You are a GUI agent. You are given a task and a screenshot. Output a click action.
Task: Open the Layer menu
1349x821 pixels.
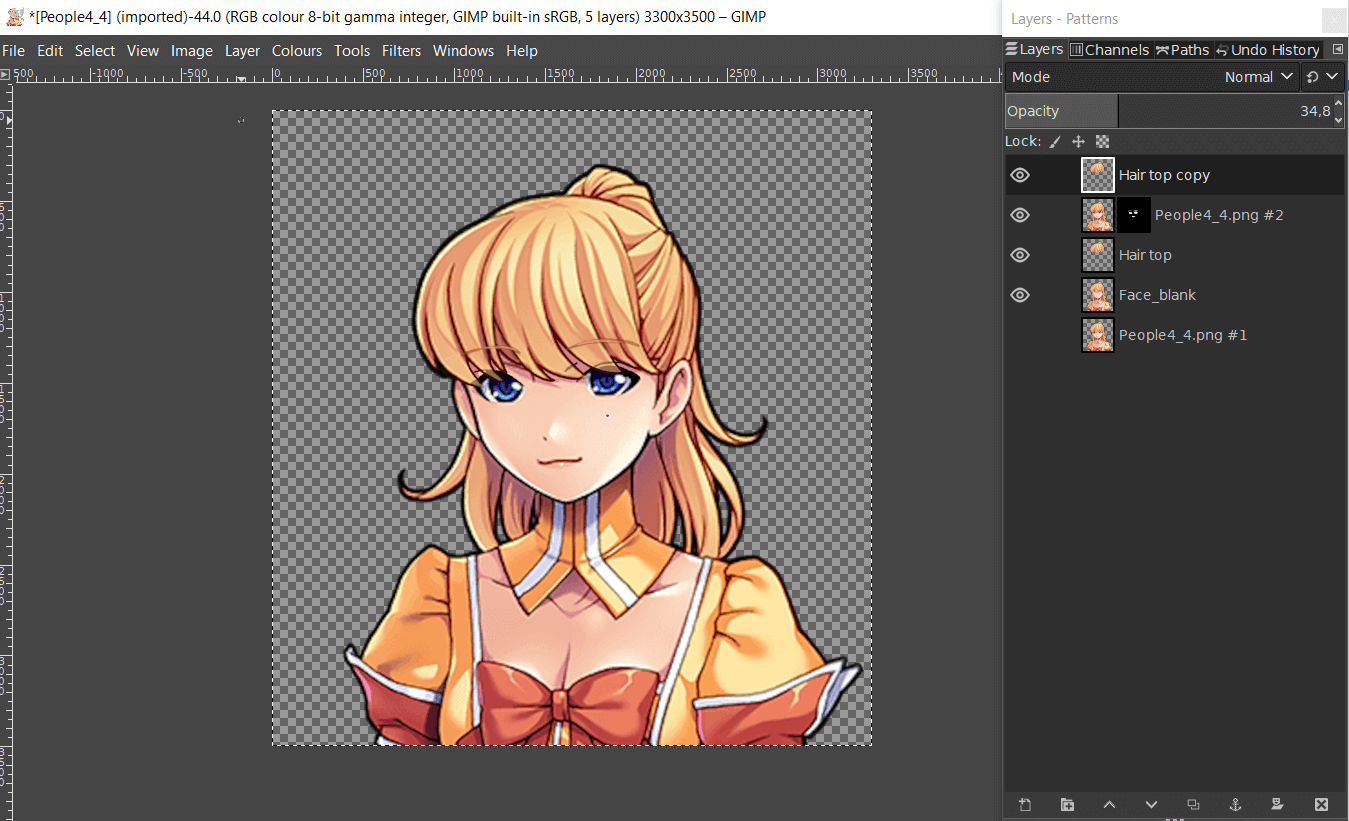coord(242,51)
